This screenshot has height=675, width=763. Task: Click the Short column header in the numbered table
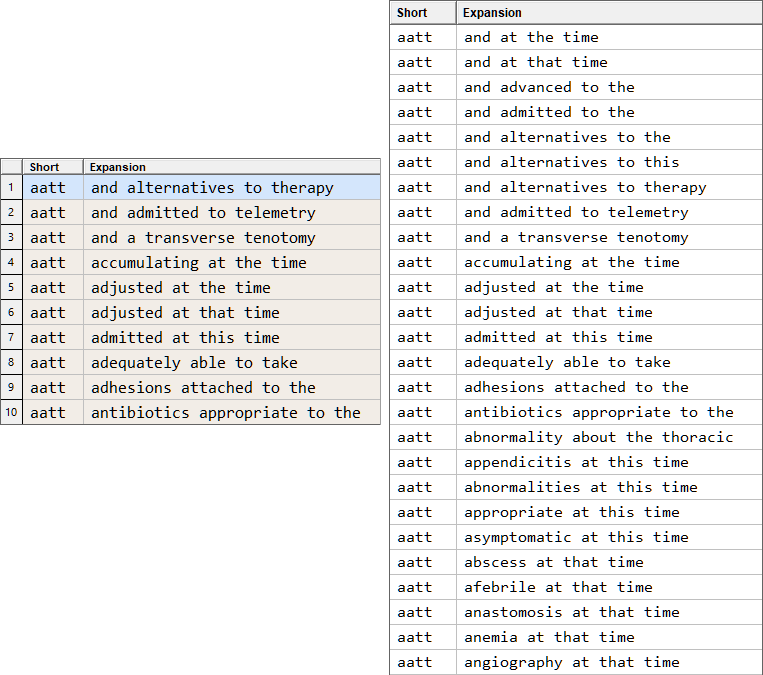point(52,167)
